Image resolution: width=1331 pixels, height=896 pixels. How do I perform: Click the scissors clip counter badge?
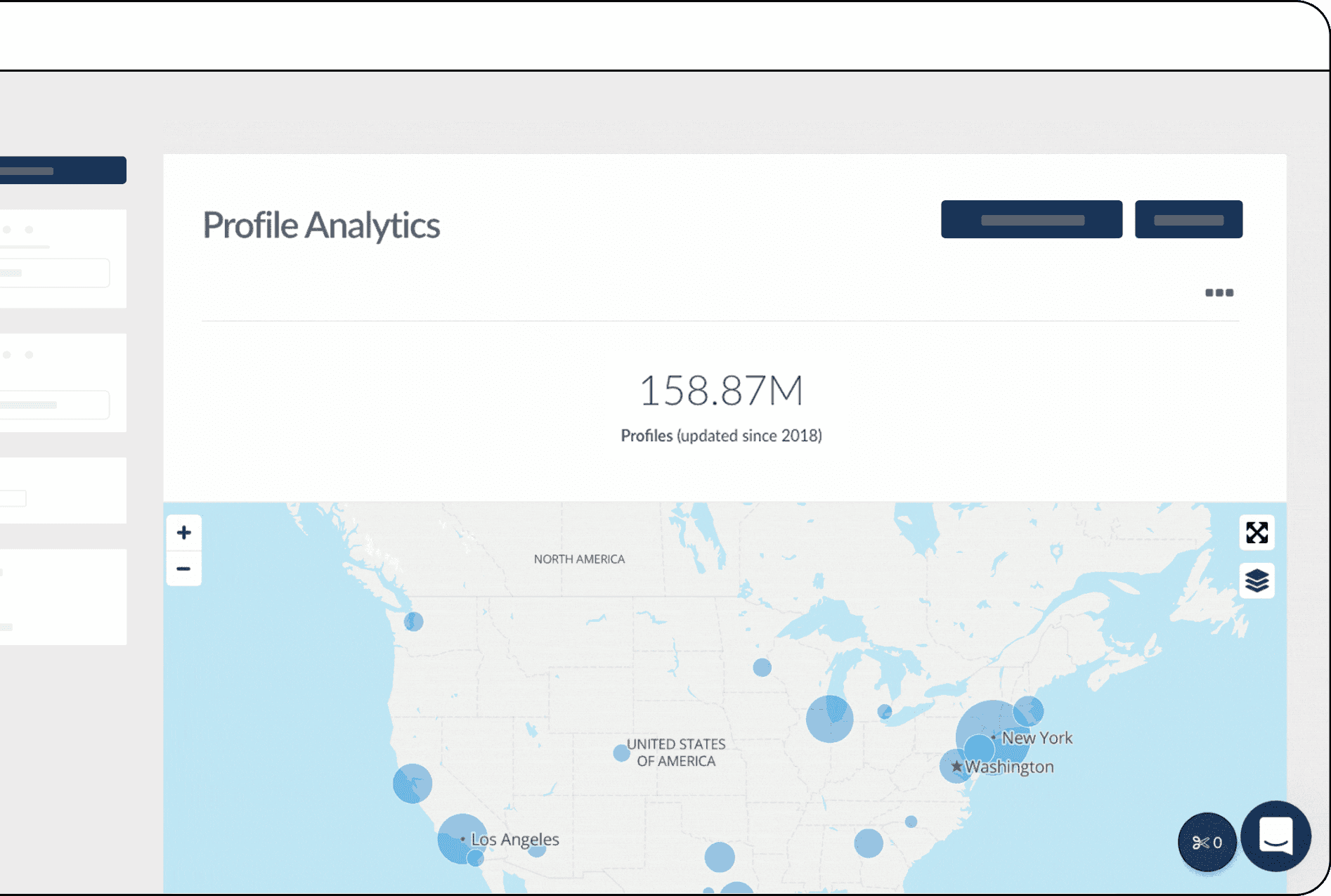[1207, 843]
